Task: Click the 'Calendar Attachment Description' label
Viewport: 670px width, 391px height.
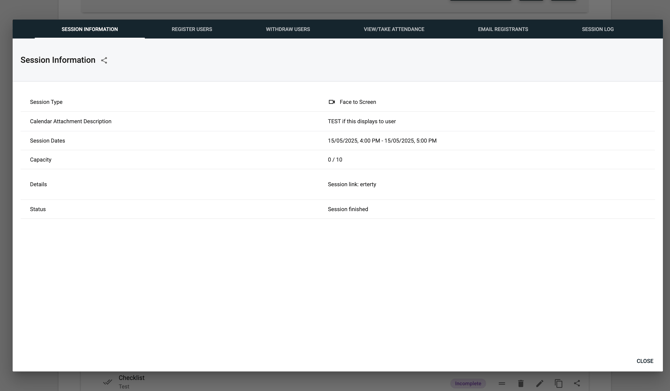Action: coord(71,121)
